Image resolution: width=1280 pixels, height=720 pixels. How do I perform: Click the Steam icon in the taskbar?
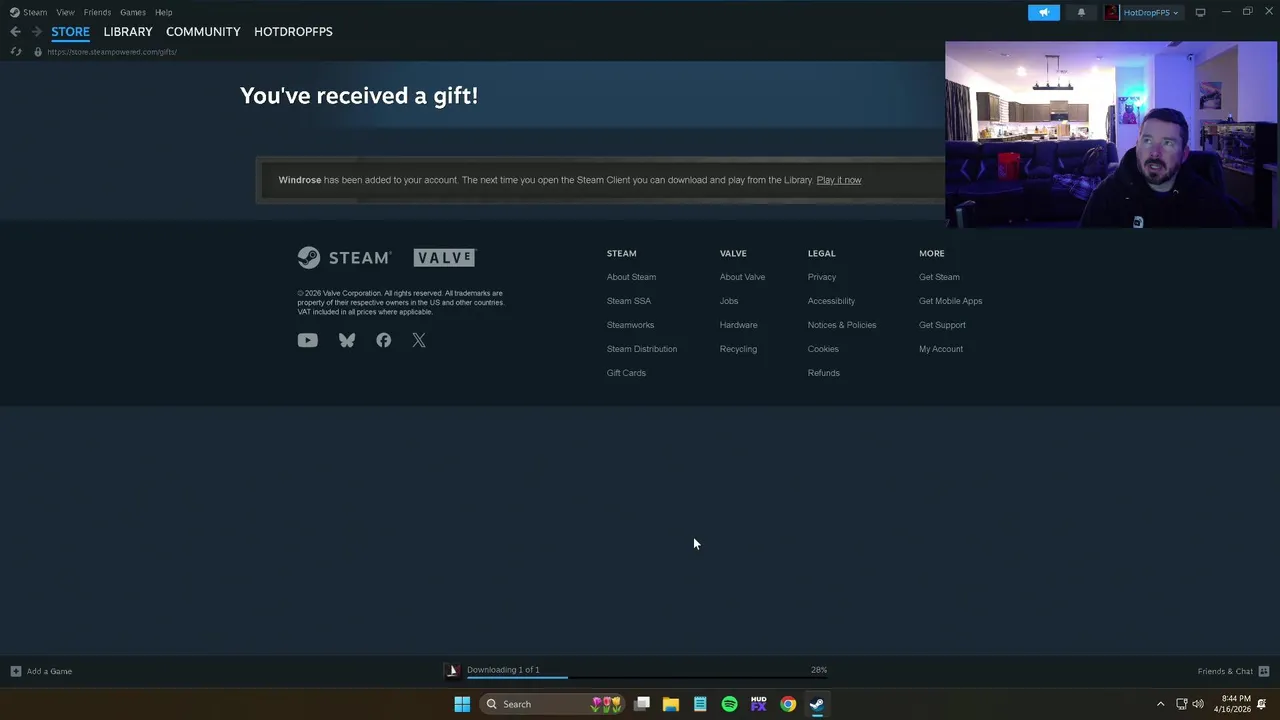817,704
